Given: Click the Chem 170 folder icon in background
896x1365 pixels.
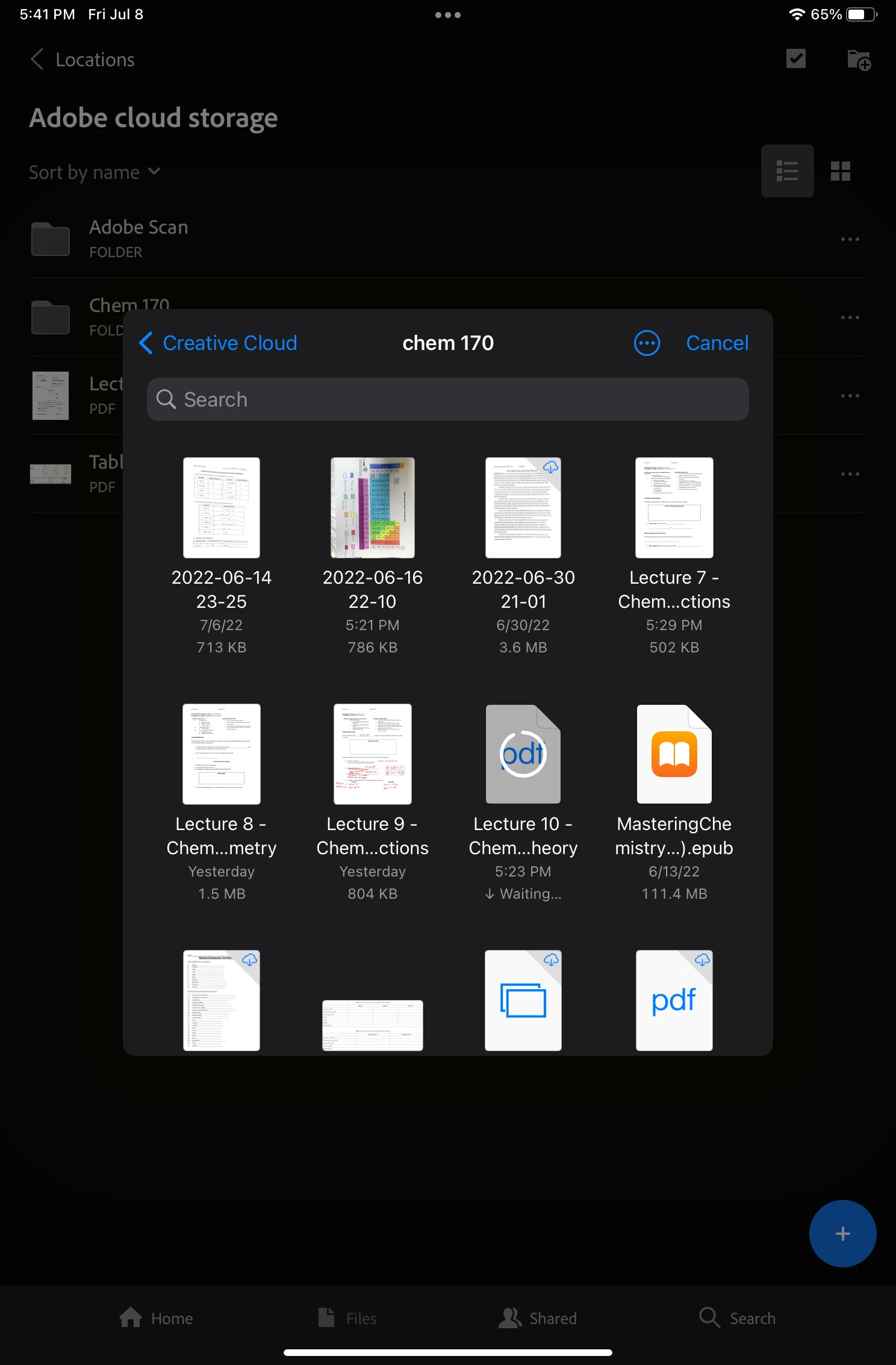Looking at the screenshot, I should pyautogui.click(x=51, y=317).
